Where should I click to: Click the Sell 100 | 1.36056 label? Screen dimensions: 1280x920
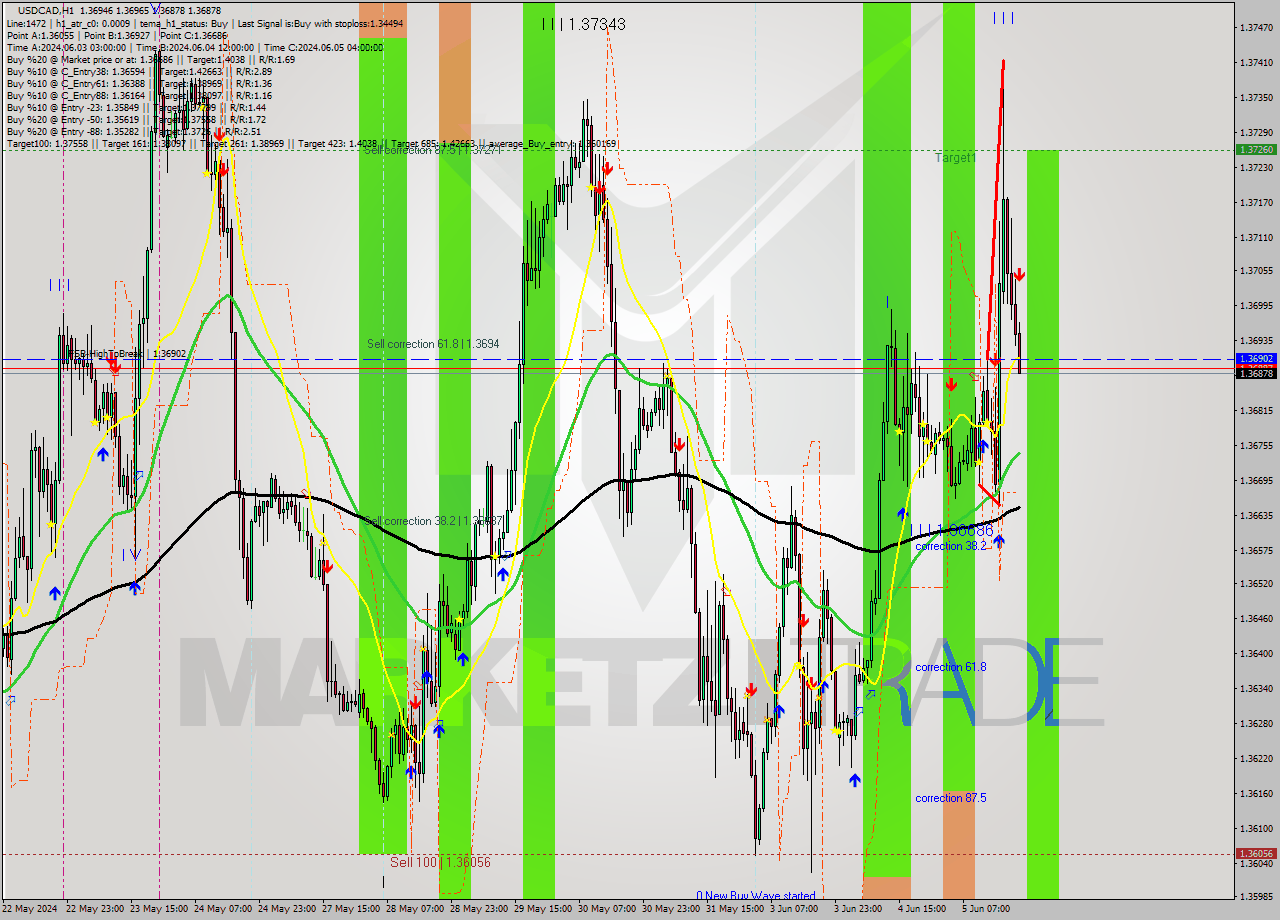(440, 862)
